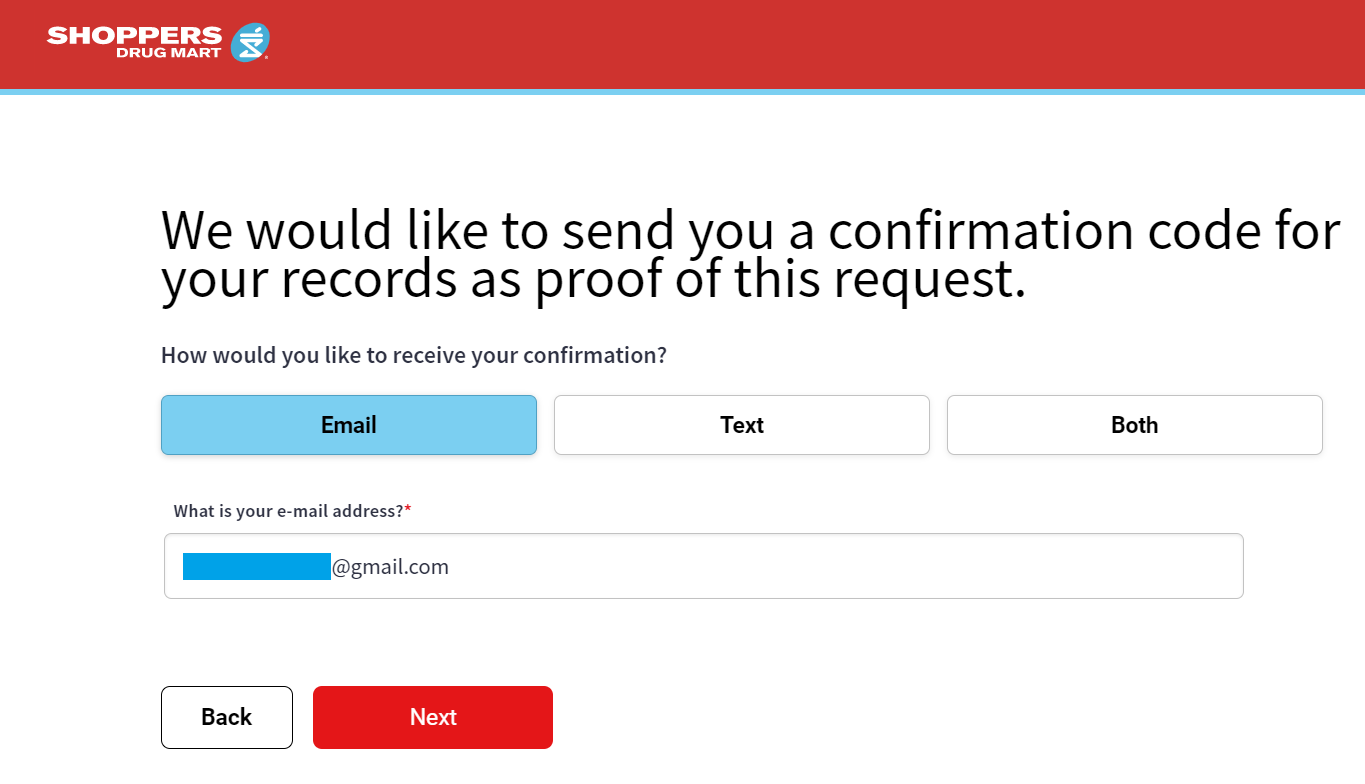Go back with the Back button

[227, 717]
